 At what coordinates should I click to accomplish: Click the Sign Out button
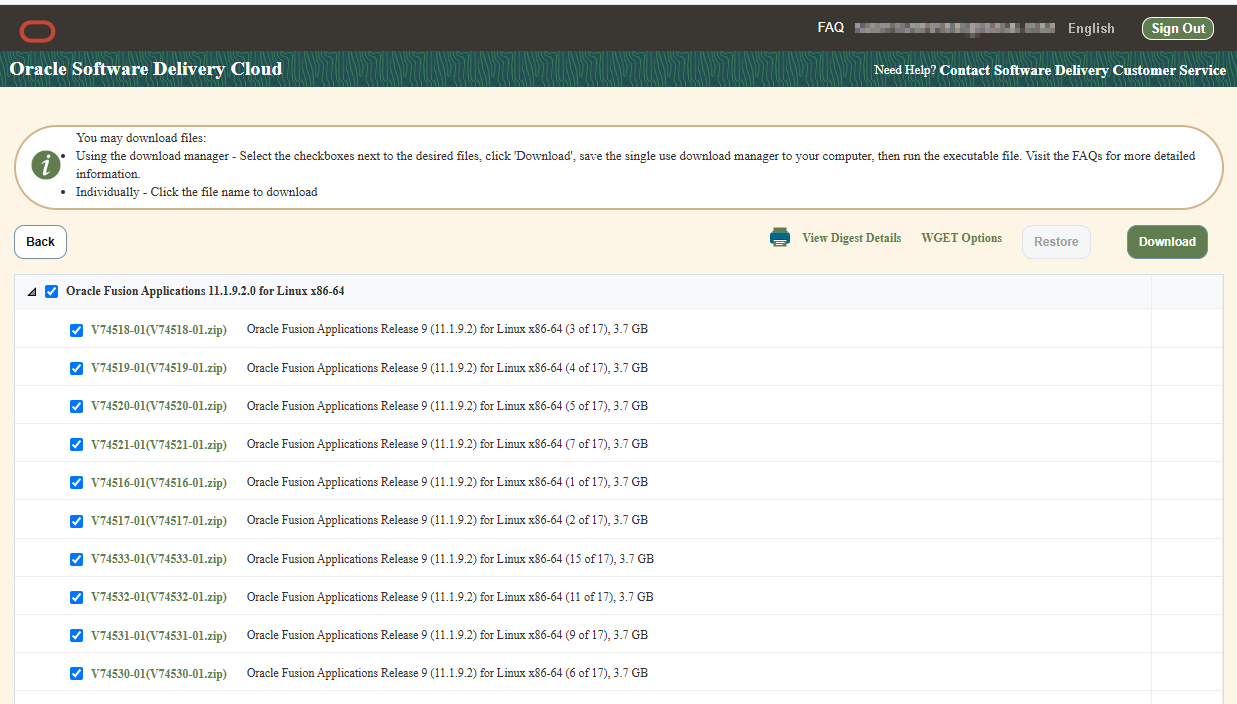pyautogui.click(x=1177, y=29)
